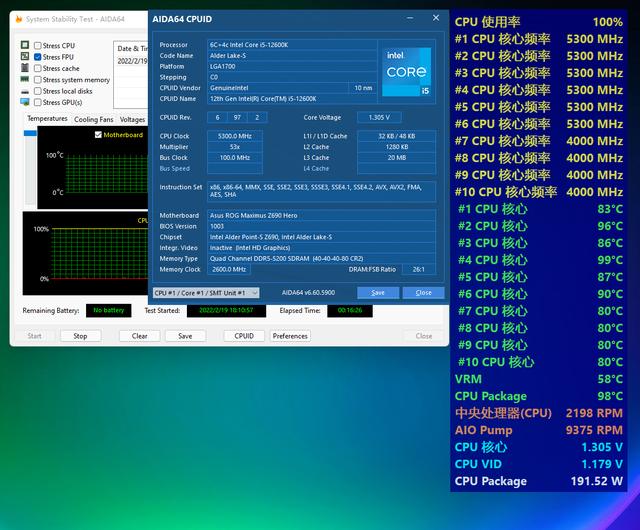The height and width of the screenshot is (530, 640).
Task: Click the #7 CPU 核心频率 4000 MHz row
Action: coord(539,141)
